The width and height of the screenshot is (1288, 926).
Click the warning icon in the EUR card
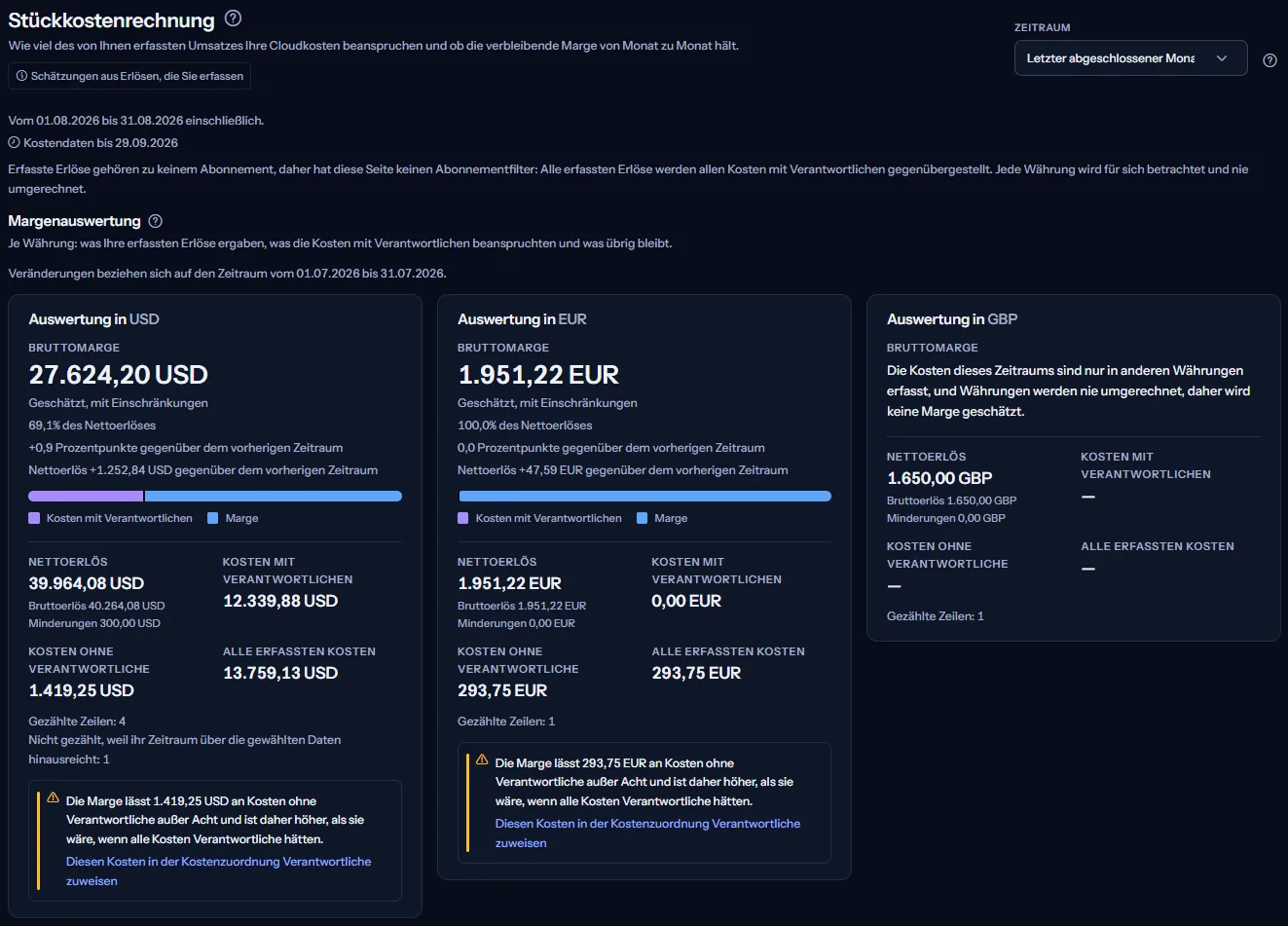click(x=482, y=759)
